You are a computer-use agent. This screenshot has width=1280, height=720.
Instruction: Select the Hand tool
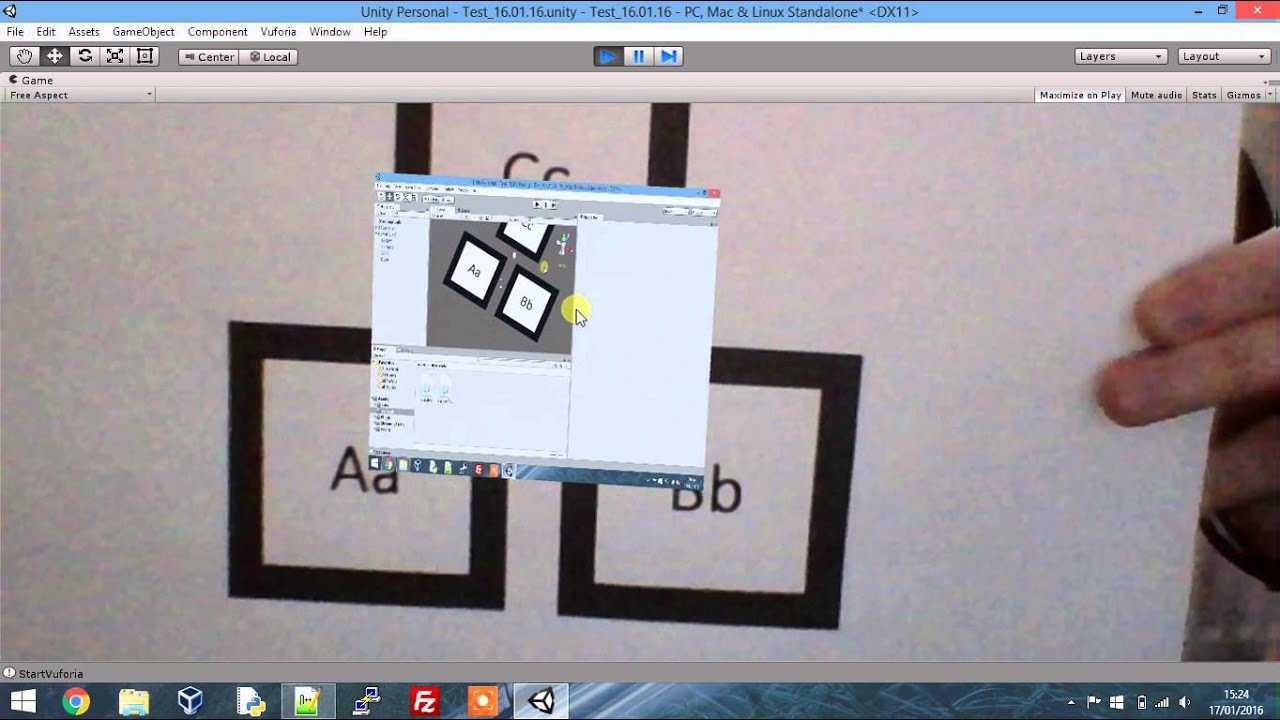point(24,57)
